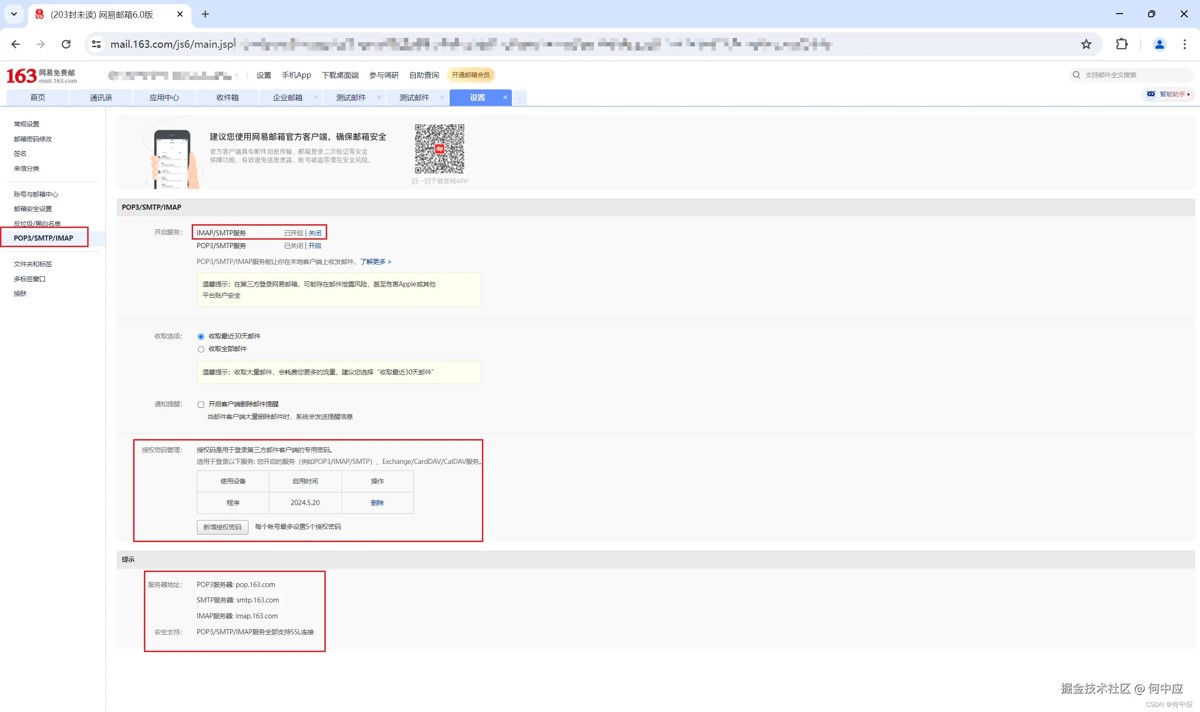Screen dimensions: 1200x712
Task: Open 邮箱安全设置 in the sidebar
Action: coord(33,209)
